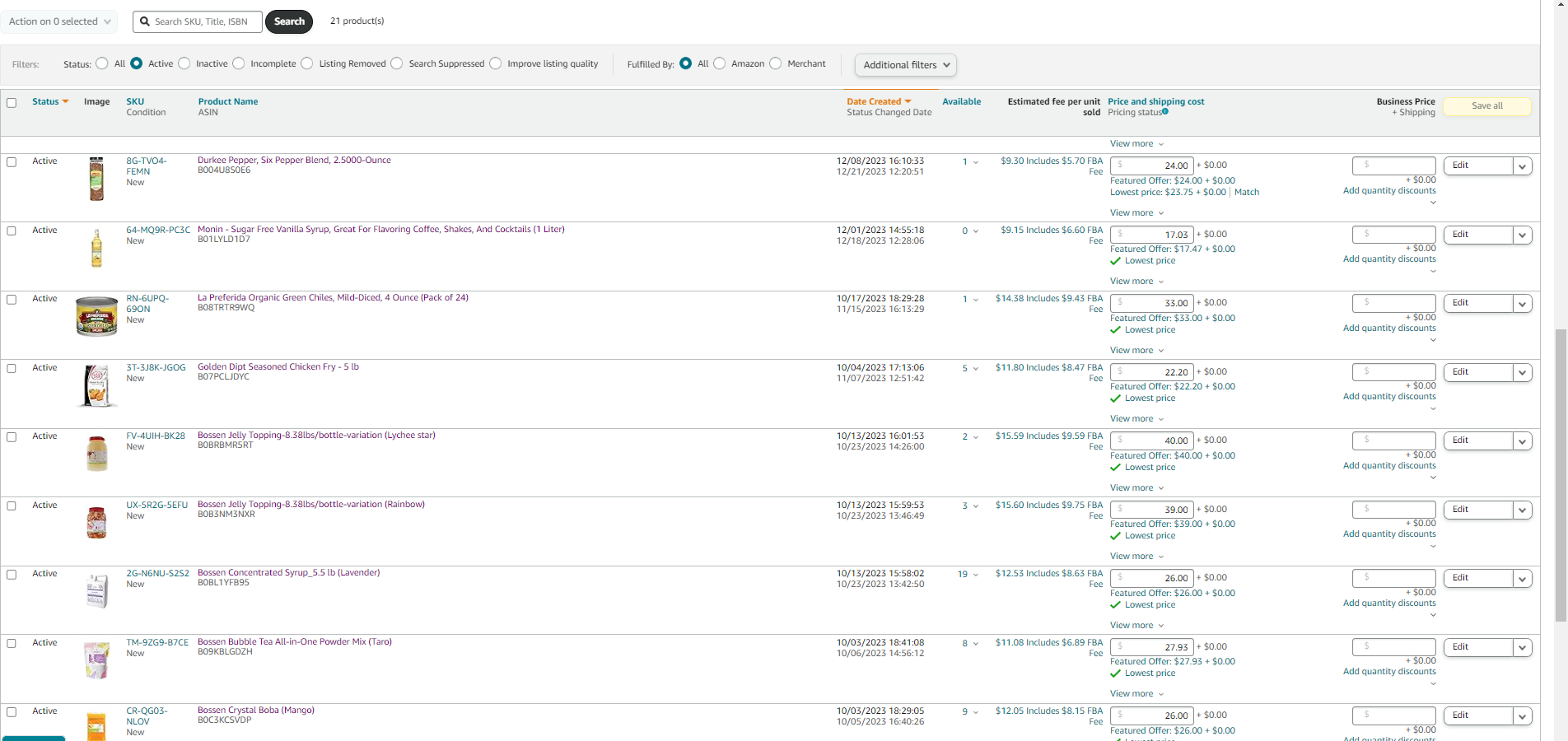1568x741 pixels.
Task: Set Status filter to Inactive
Action: [184, 63]
